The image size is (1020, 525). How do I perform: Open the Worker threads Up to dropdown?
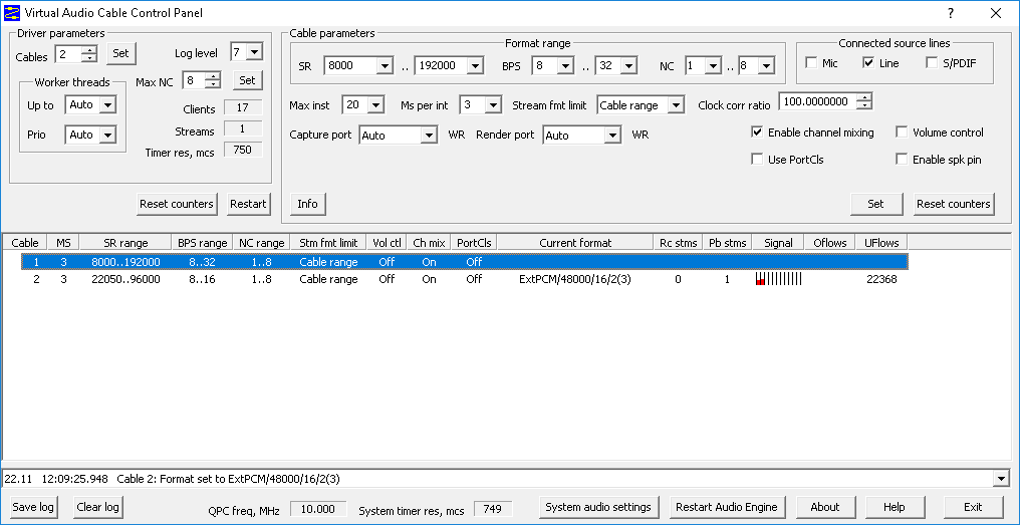tap(108, 105)
